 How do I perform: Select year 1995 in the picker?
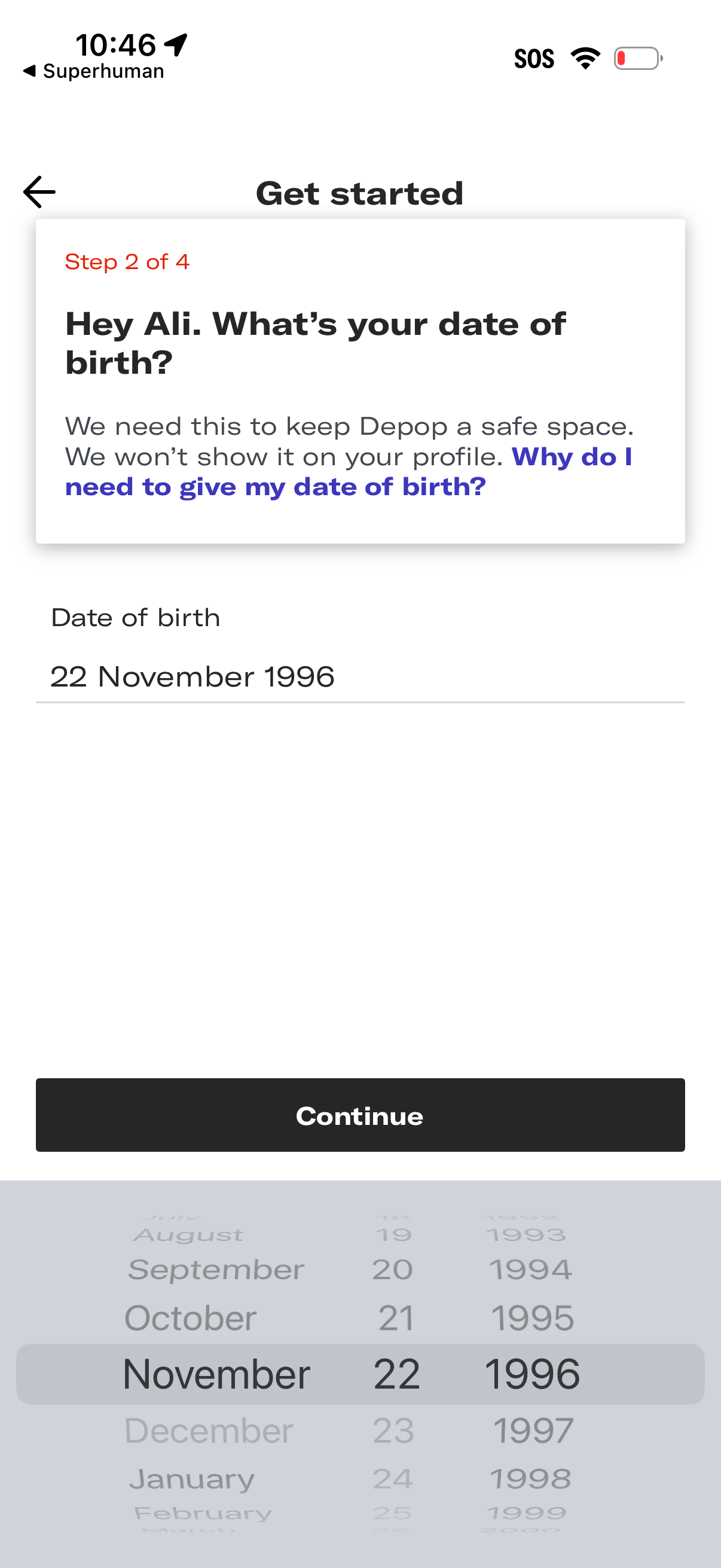click(533, 1319)
